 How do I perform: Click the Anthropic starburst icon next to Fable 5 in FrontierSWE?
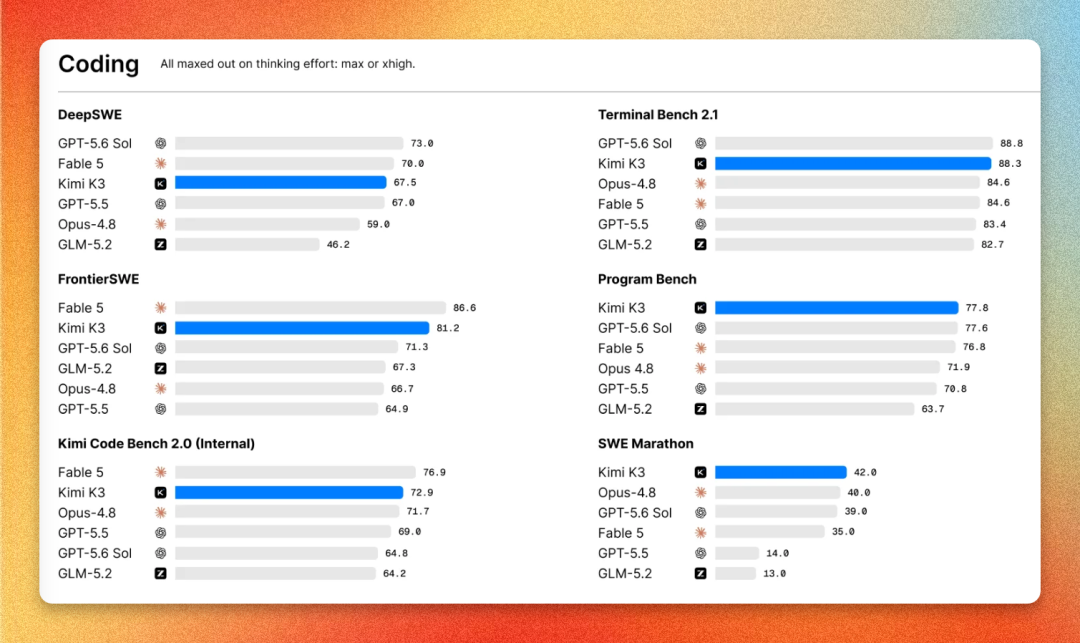tap(160, 308)
